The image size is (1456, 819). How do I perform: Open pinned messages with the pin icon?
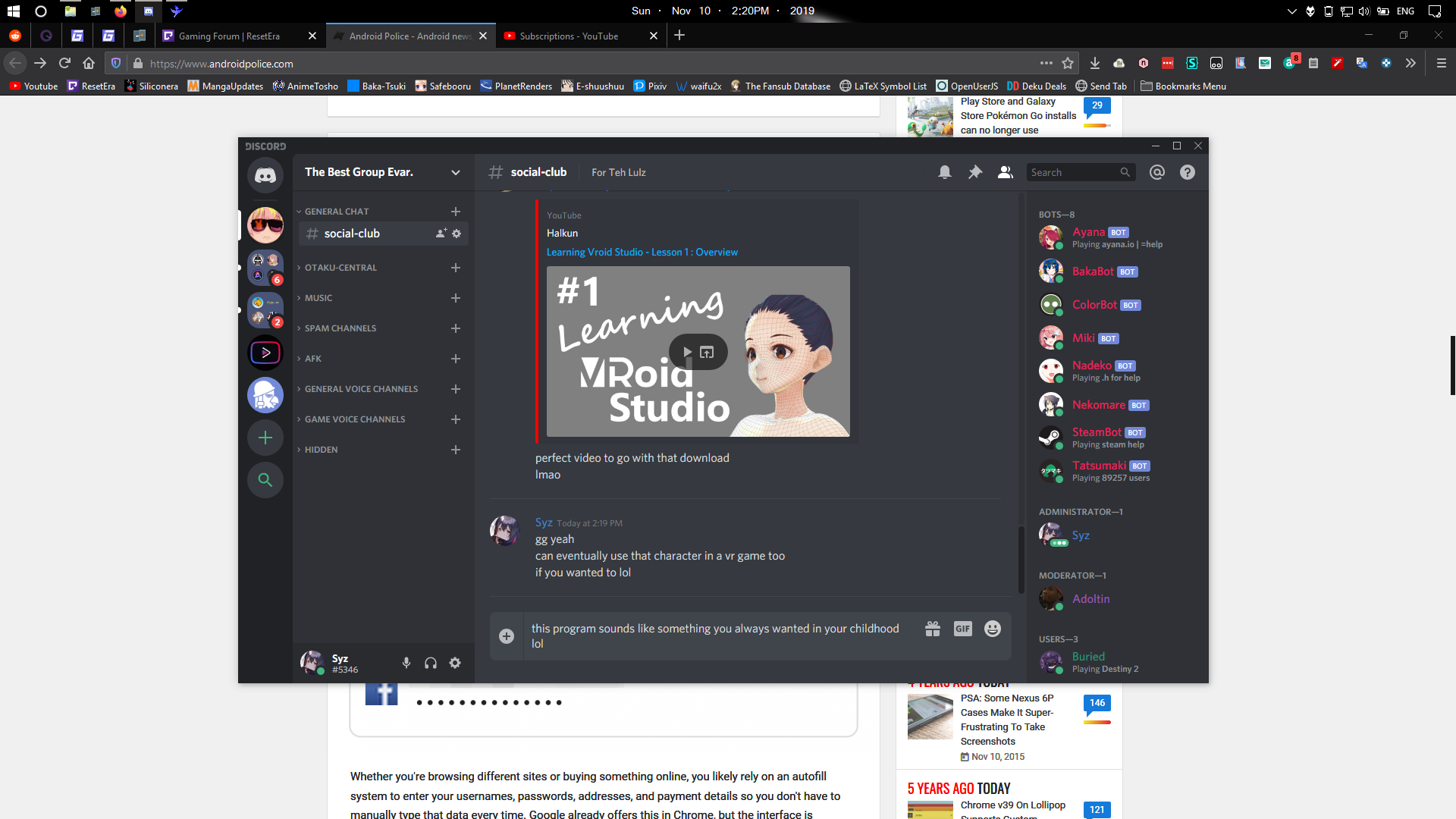(975, 172)
